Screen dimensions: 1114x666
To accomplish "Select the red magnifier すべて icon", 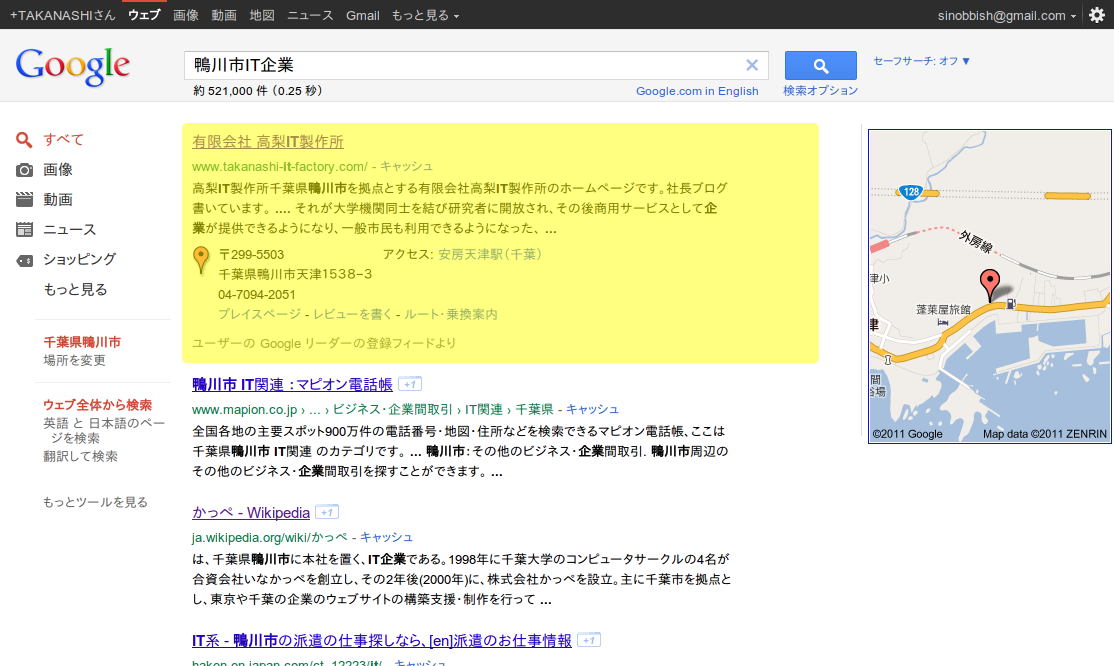I will pos(24,140).
